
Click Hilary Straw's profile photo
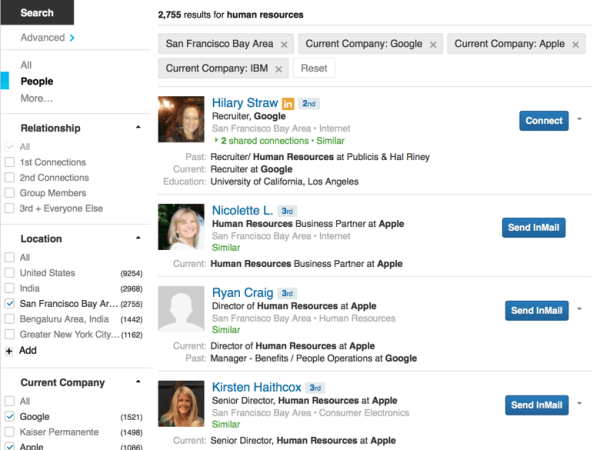181,119
